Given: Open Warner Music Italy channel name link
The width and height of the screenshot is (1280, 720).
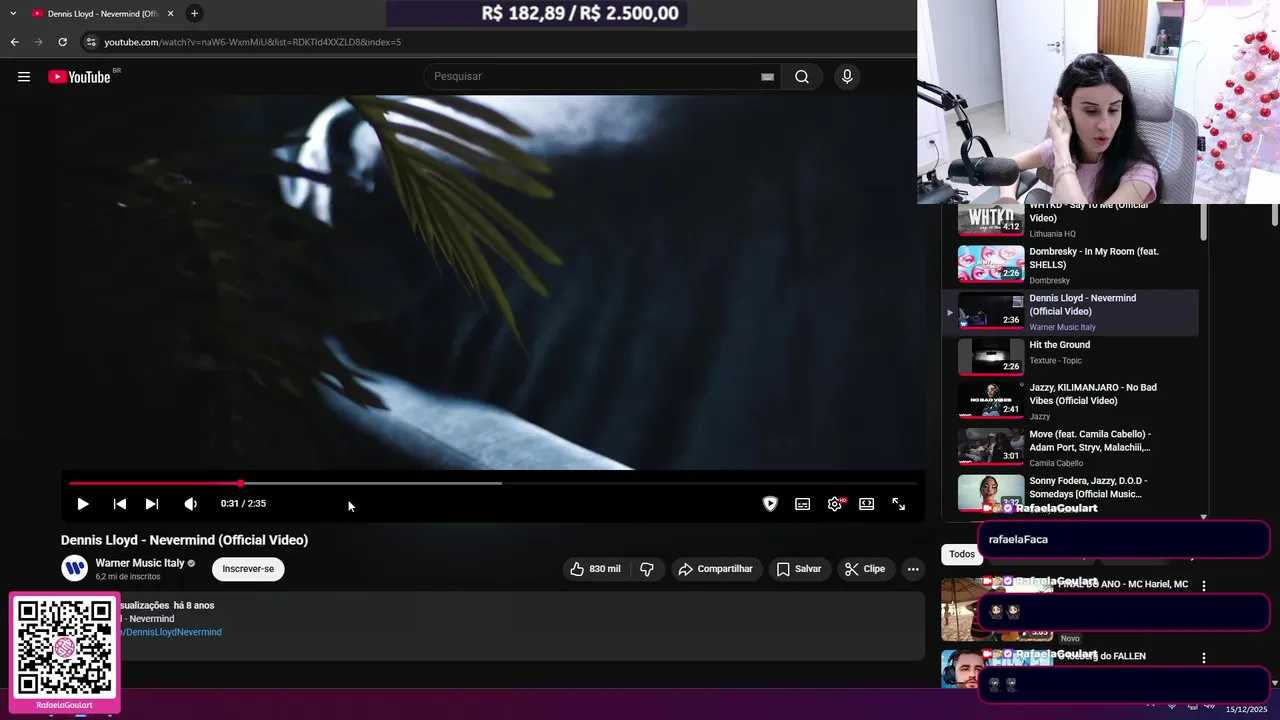Looking at the screenshot, I should 140,563.
